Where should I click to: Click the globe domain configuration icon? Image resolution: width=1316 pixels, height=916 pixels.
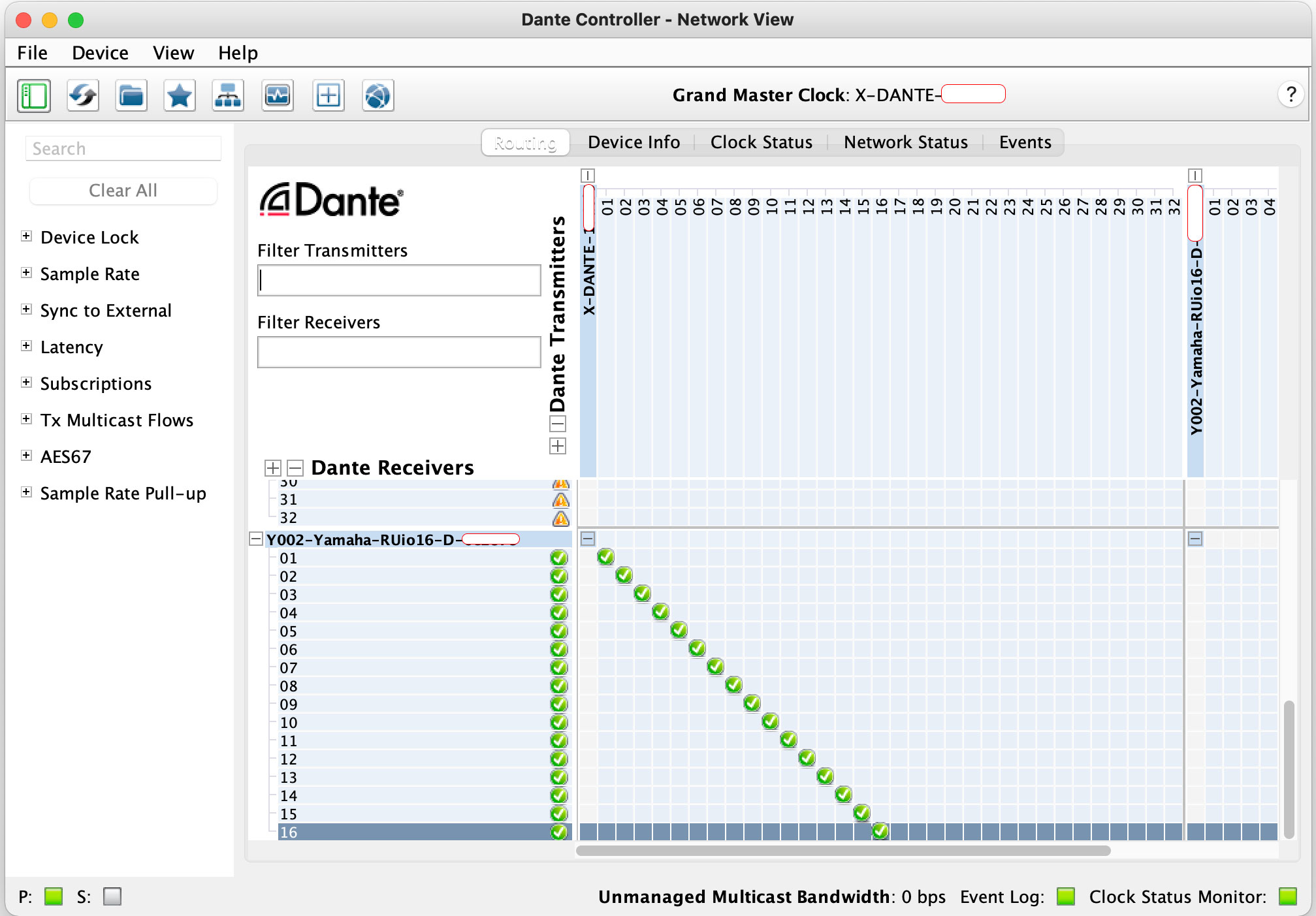(x=378, y=96)
